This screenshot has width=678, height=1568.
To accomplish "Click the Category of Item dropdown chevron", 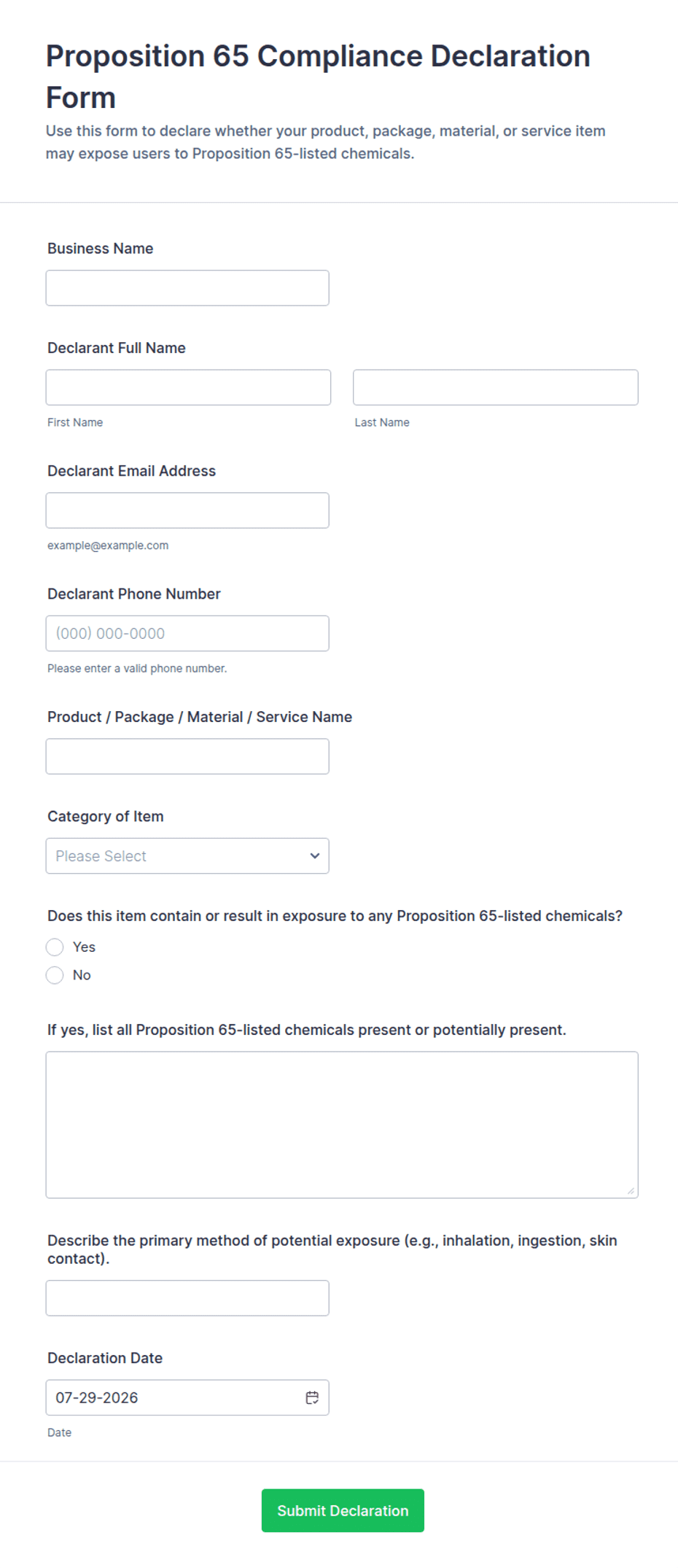I will pyautogui.click(x=315, y=855).
